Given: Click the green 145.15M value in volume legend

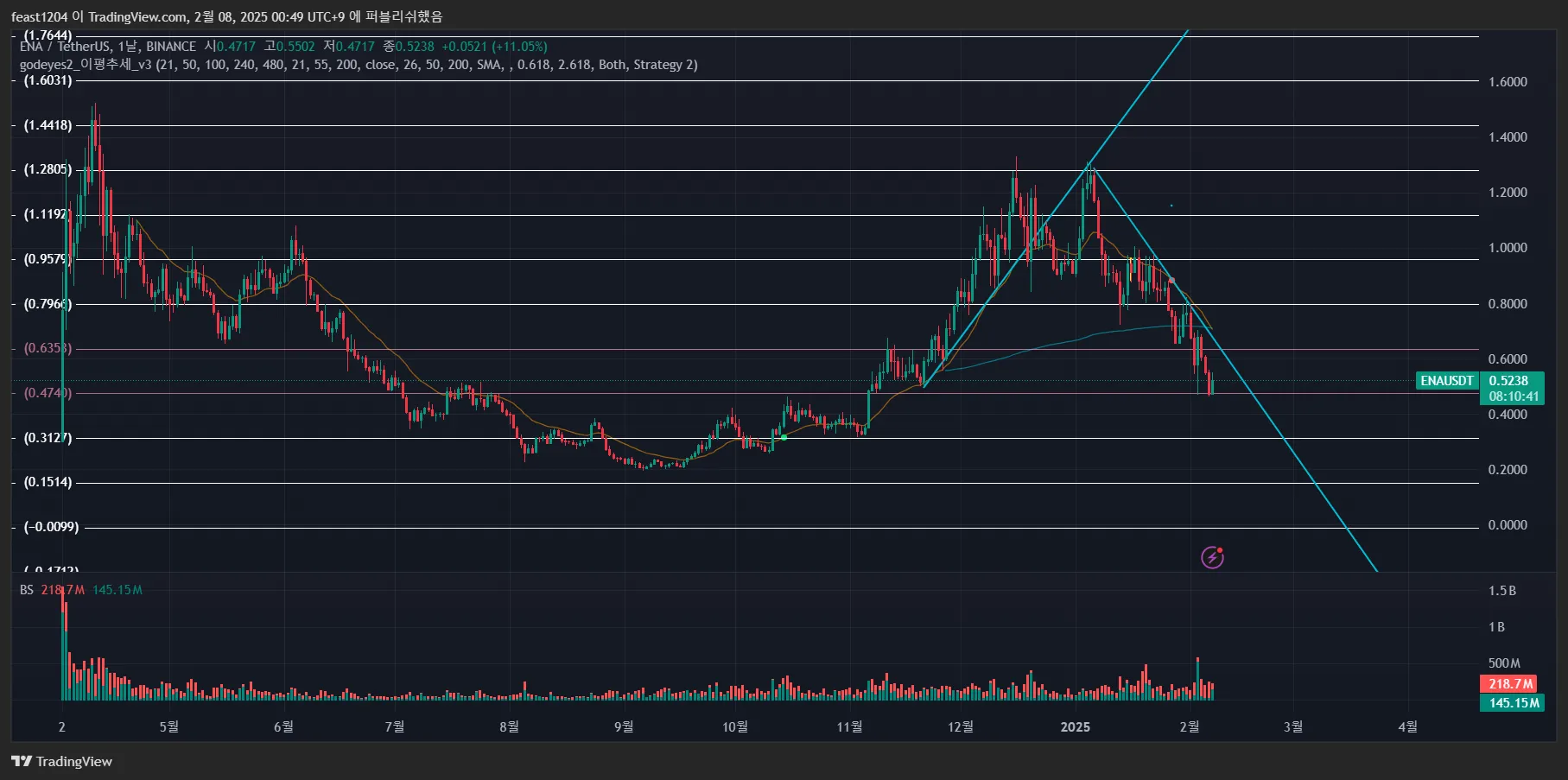Looking at the screenshot, I should pyautogui.click(x=117, y=590).
